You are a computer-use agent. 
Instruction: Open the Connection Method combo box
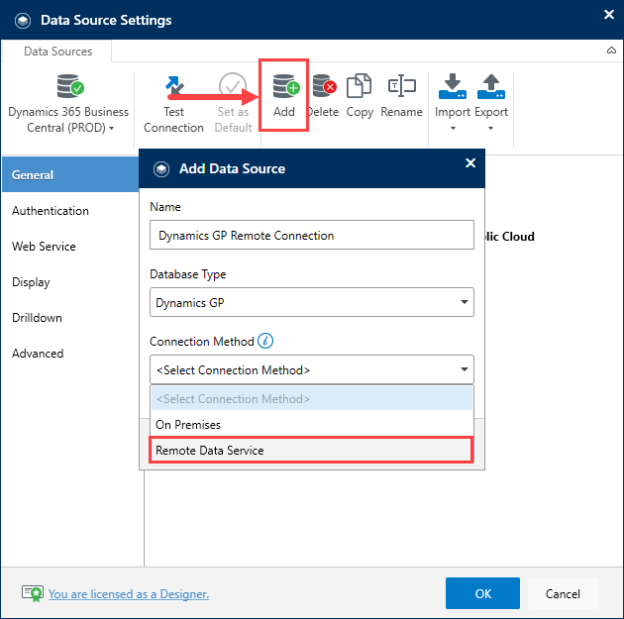[312, 370]
